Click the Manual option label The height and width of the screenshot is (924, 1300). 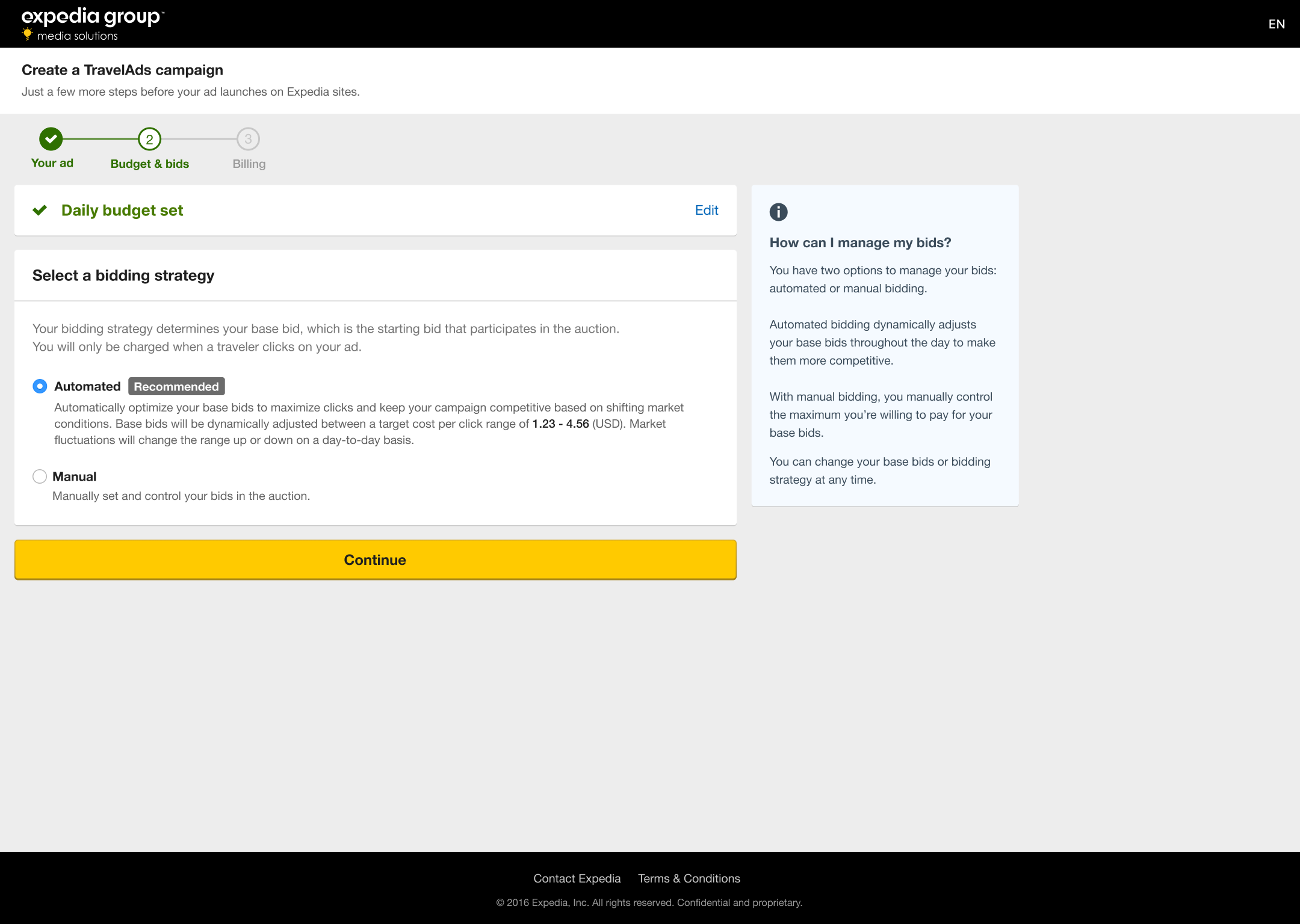pos(74,476)
